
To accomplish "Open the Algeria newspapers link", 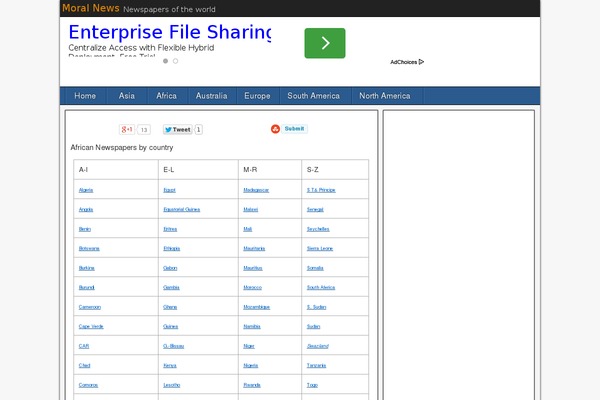I will 86,190.
